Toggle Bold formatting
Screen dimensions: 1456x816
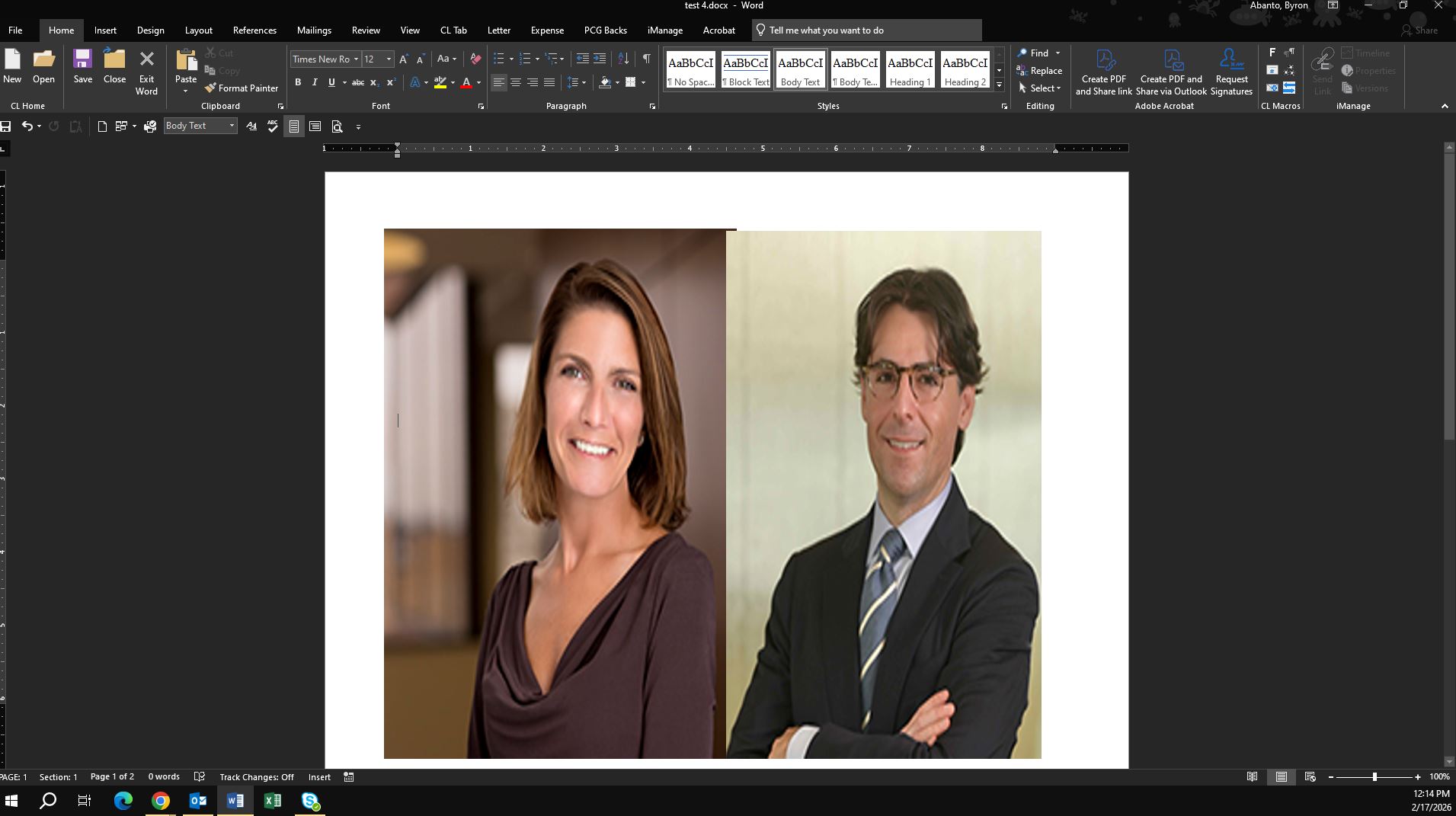298,82
